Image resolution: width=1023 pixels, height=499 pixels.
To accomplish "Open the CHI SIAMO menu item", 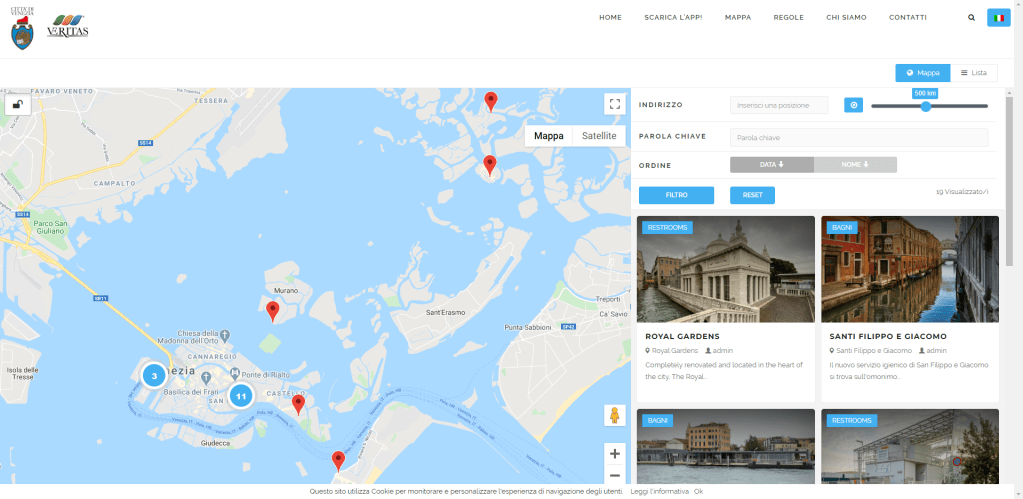I will coord(846,17).
